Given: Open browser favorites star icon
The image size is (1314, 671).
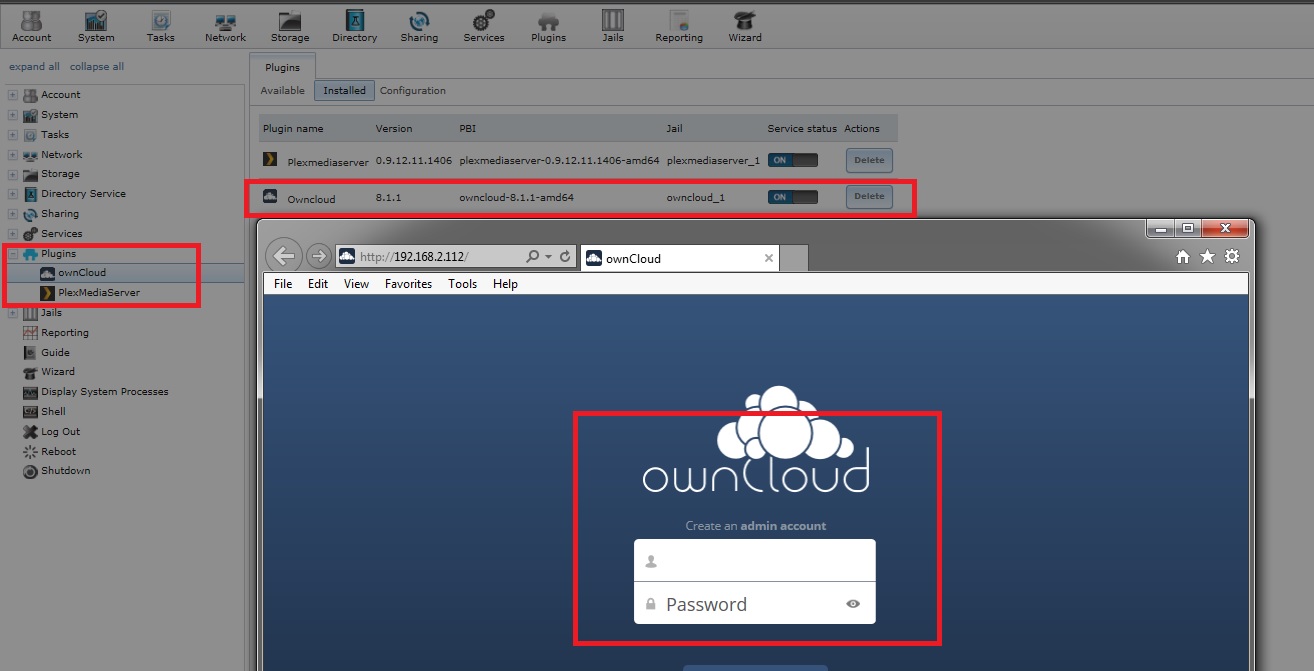Looking at the screenshot, I should [x=1207, y=257].
